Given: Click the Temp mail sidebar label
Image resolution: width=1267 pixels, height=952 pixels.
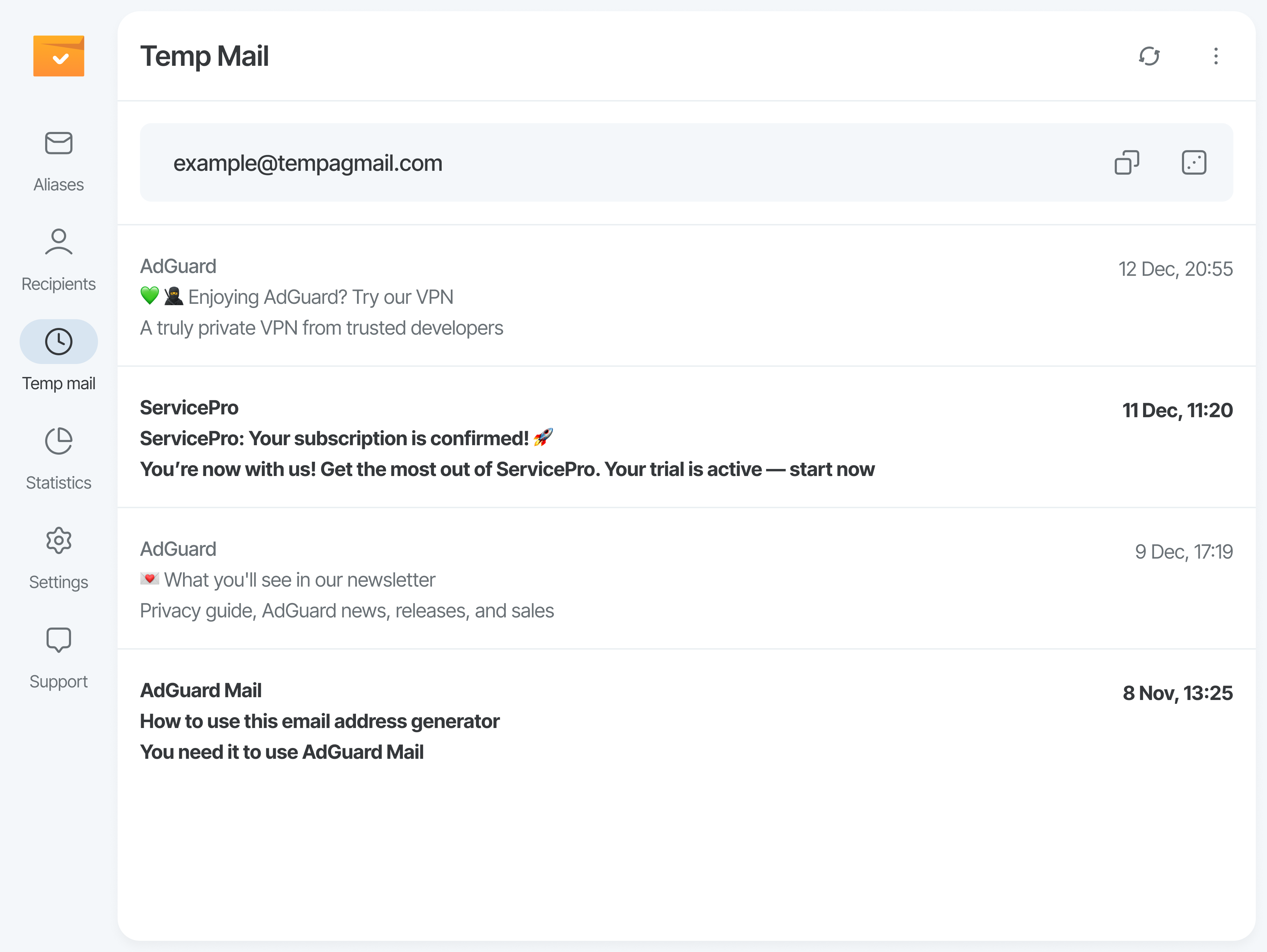Looking at the screenshot, I should pyautogui.click(x=58, y=383).
